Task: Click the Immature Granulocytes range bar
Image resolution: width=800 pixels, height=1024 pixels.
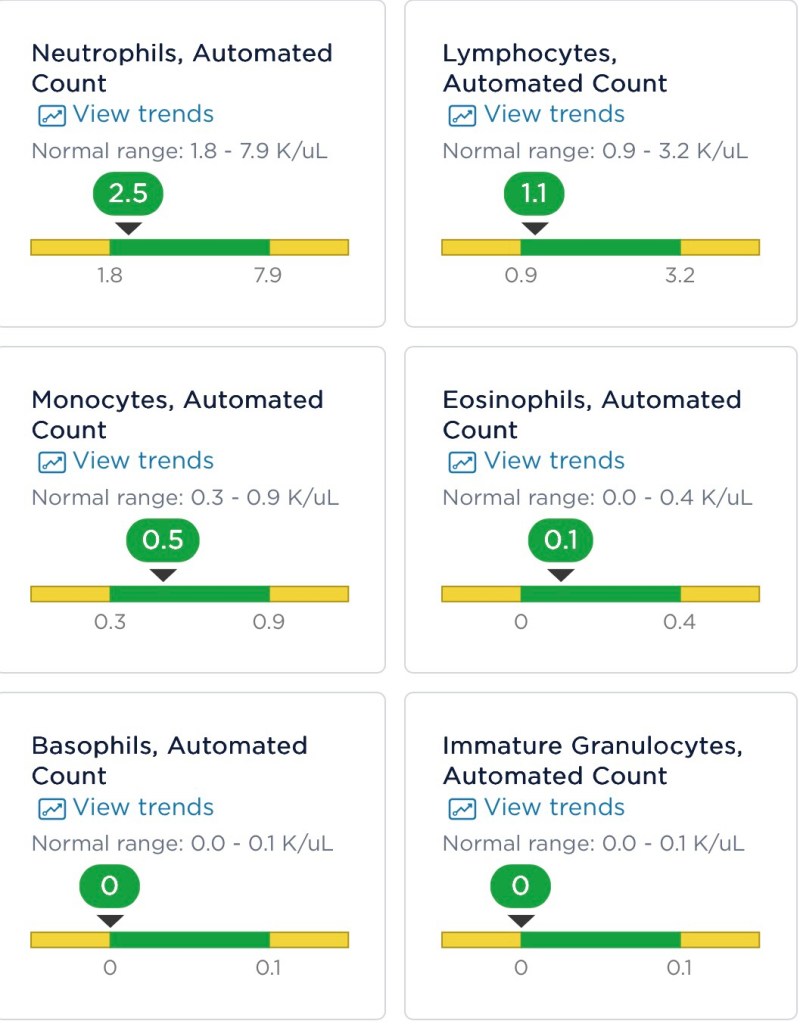Action: pos(600,940)
